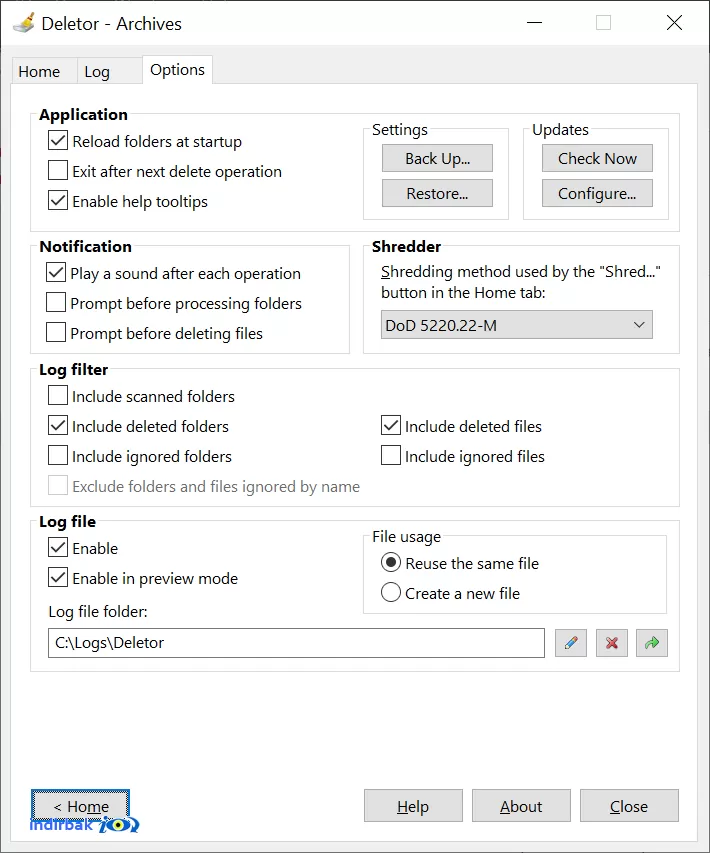Image resolution: width=710 pixels, height=853 pixels.
Task: Click the Close button at bottom
Action: point(629,806)
